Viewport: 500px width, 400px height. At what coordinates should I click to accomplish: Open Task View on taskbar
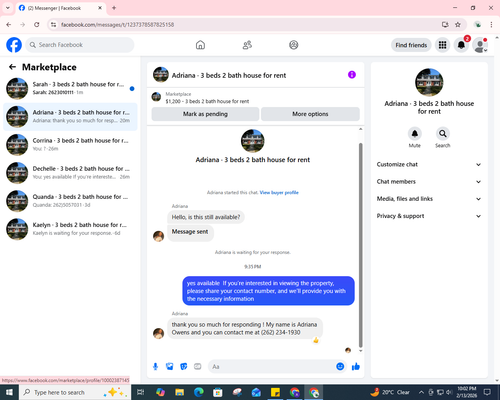(141, 392)
